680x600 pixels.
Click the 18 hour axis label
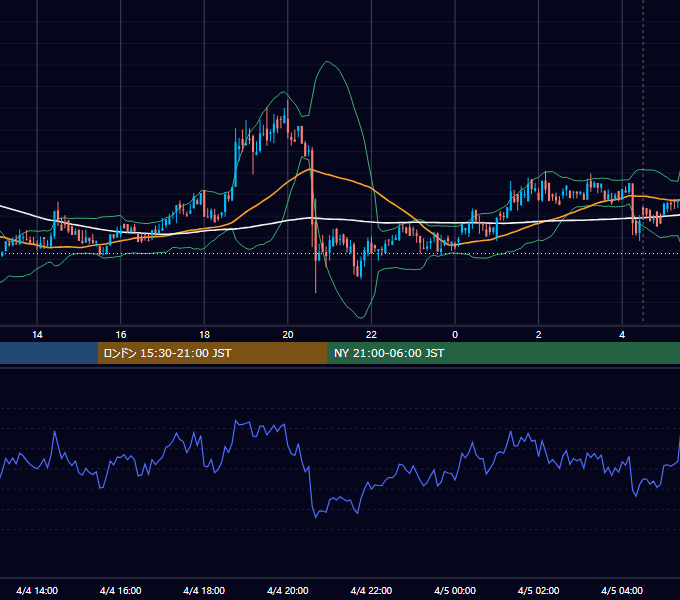pyautogui.click(x=204, y=335)
